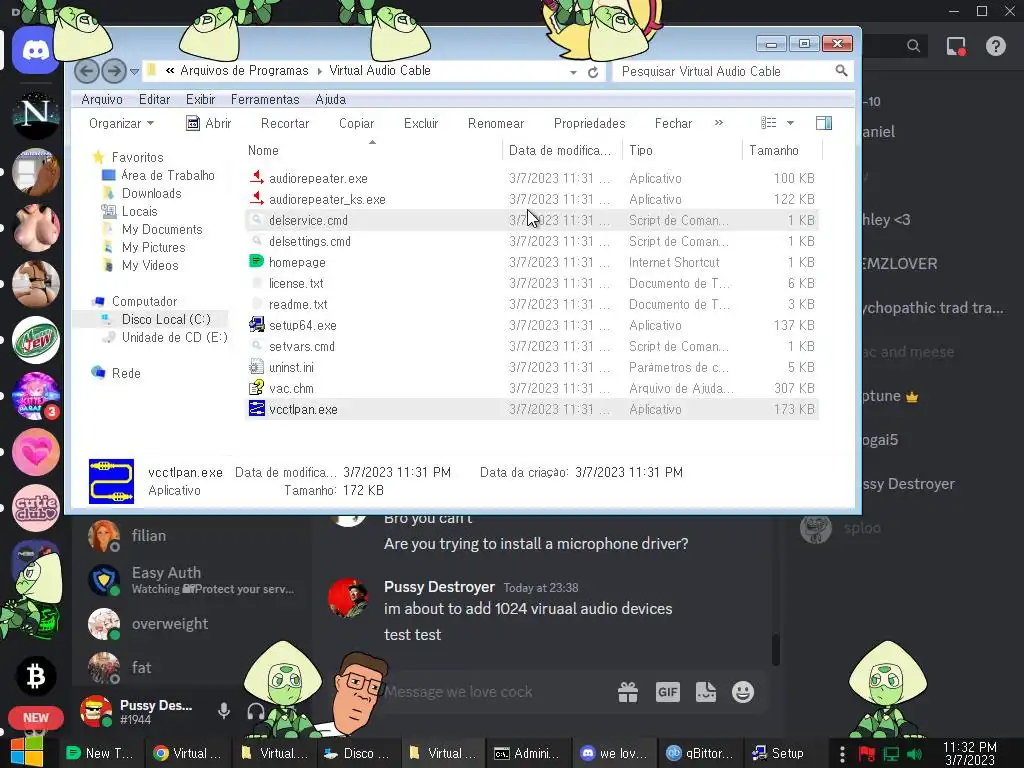Open the Discord gift icon

point(628,692)
